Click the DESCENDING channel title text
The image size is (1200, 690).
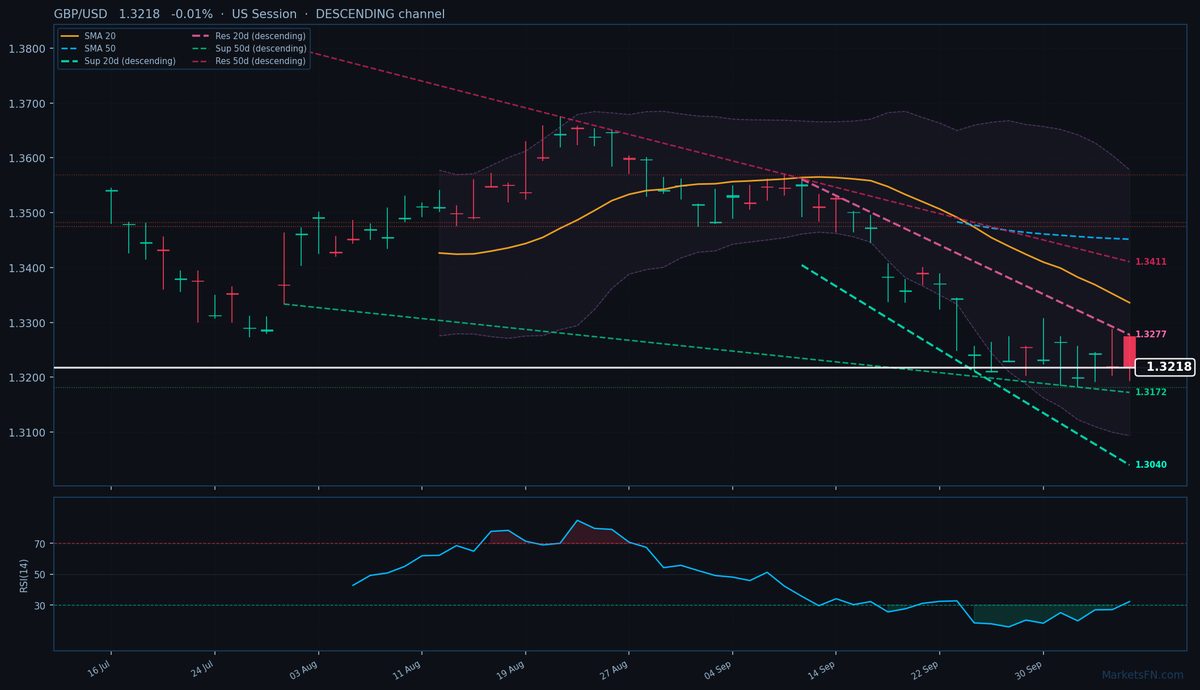click(380, 14)
